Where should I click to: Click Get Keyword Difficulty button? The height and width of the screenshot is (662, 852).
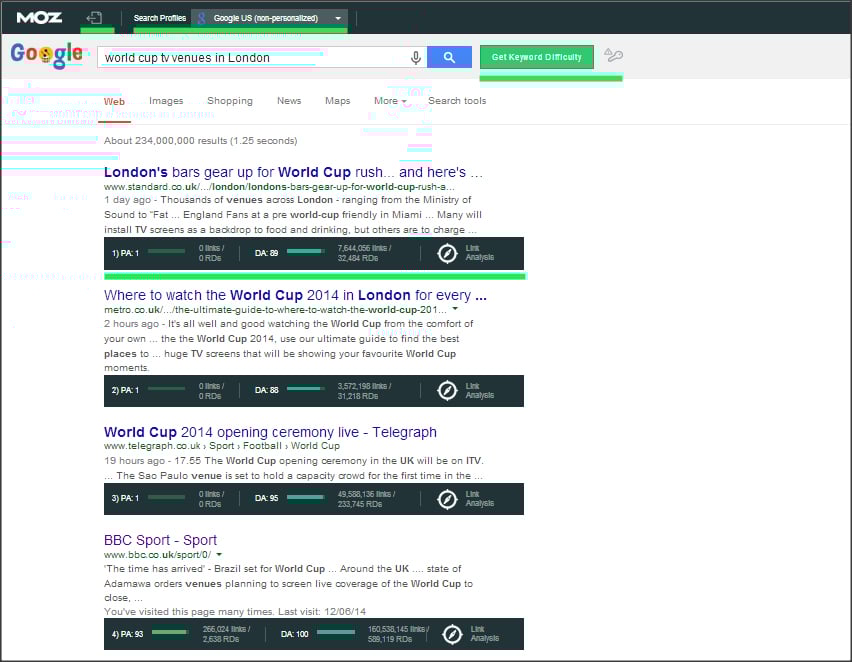[536, 57]
